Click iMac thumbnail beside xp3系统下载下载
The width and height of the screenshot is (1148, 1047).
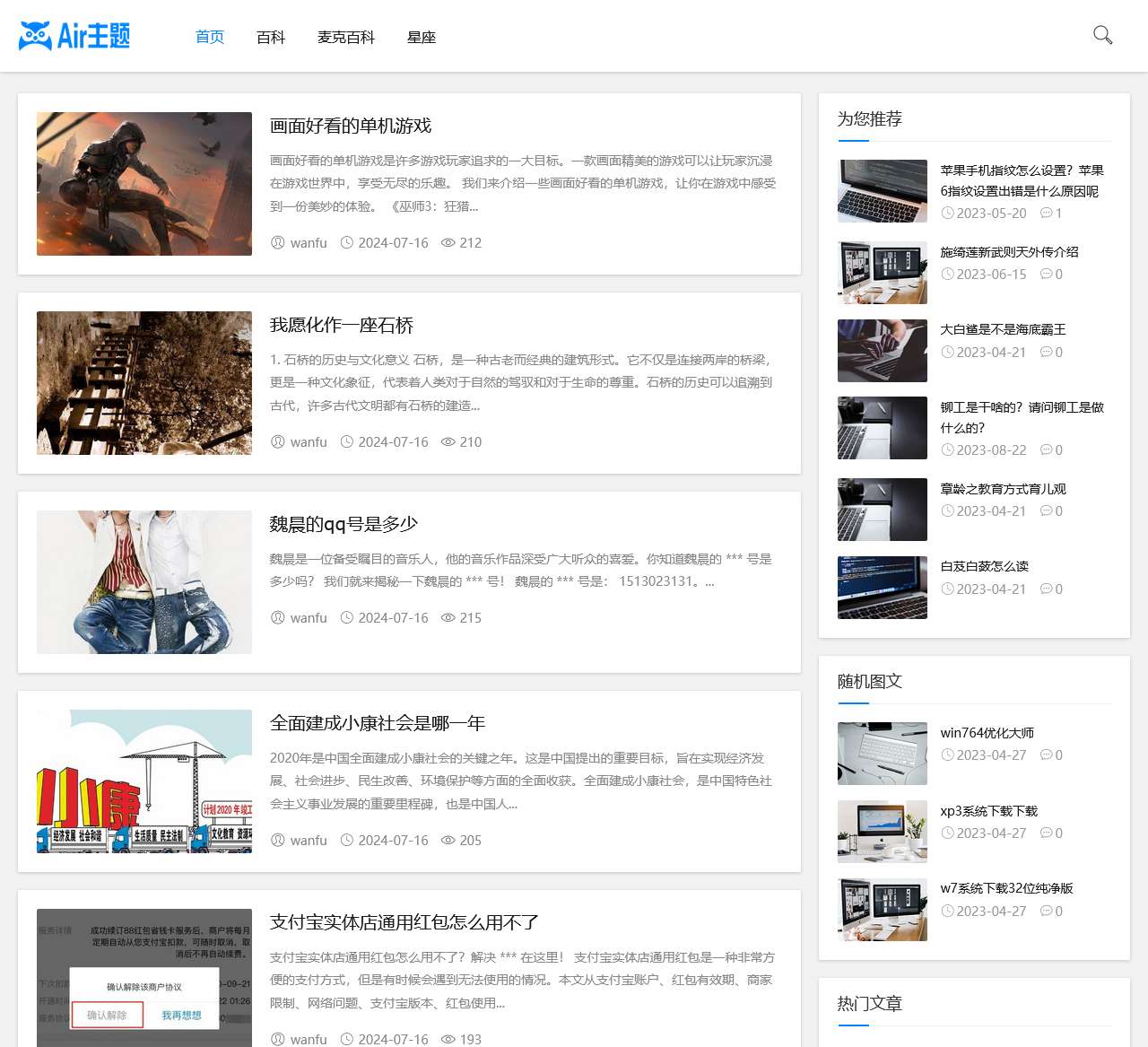[883, 832]
